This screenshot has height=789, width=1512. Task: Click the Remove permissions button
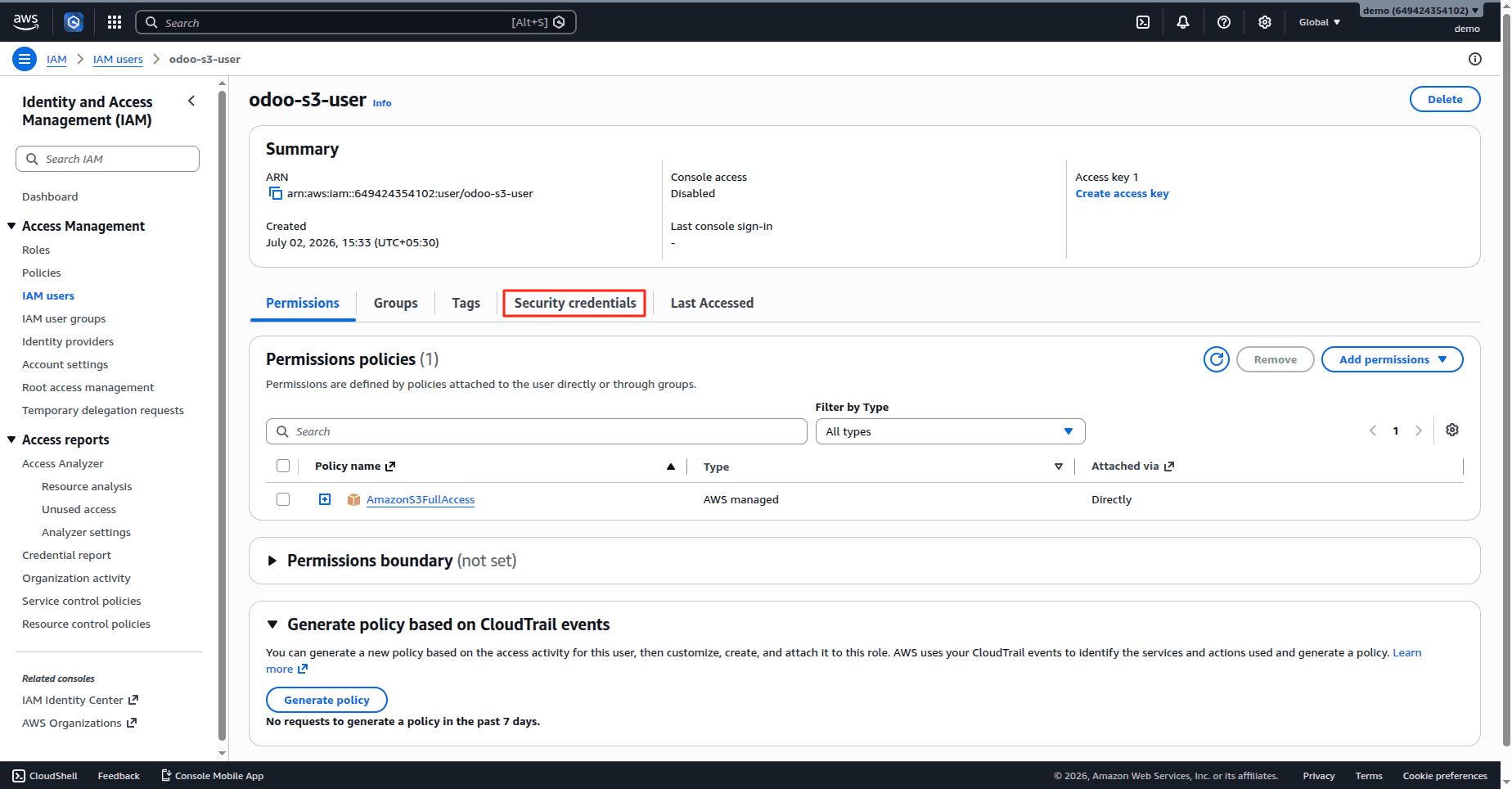click(x=1275, y=359)
